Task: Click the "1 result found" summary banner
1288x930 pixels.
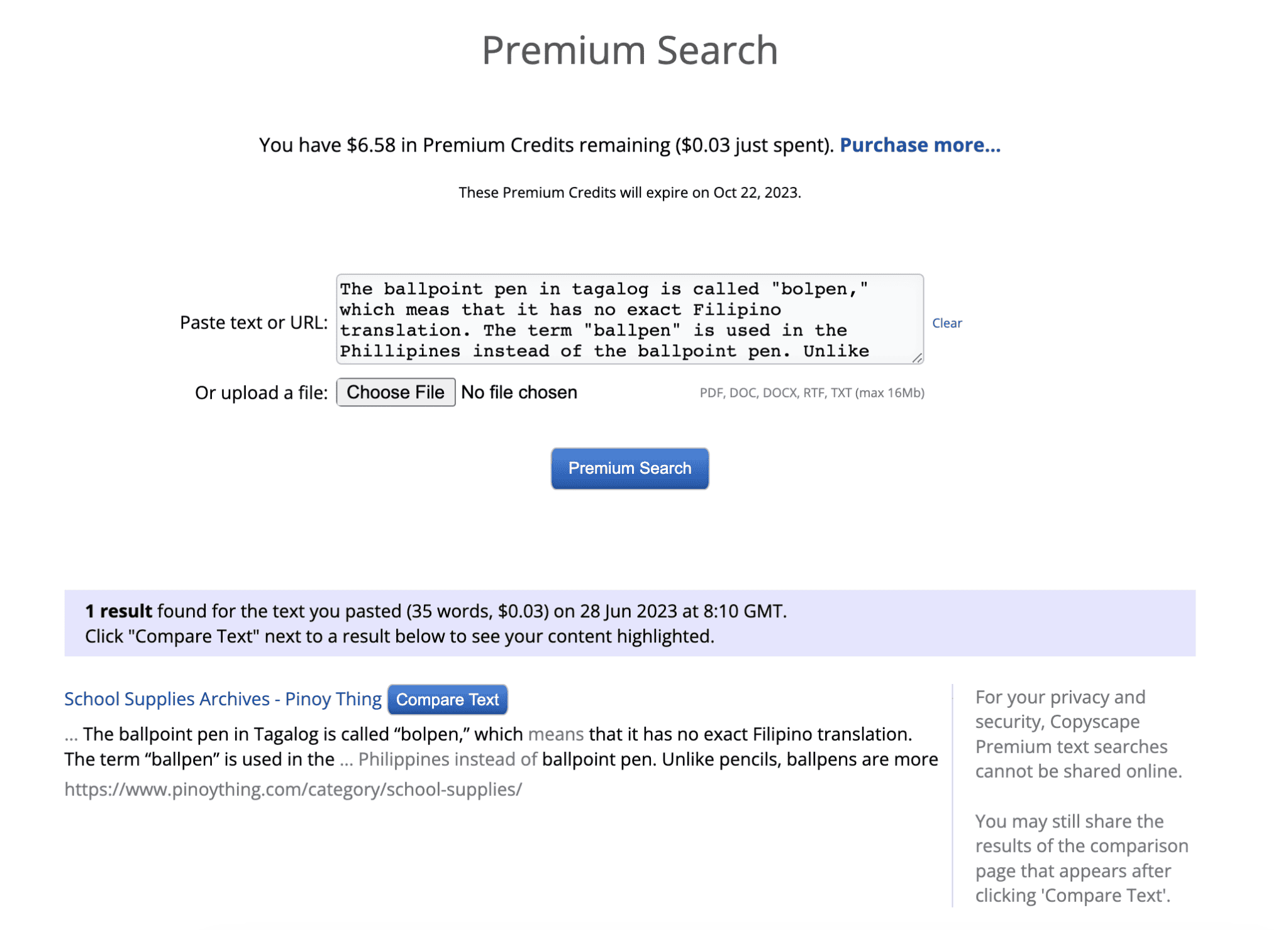Action: pos(629,624)
